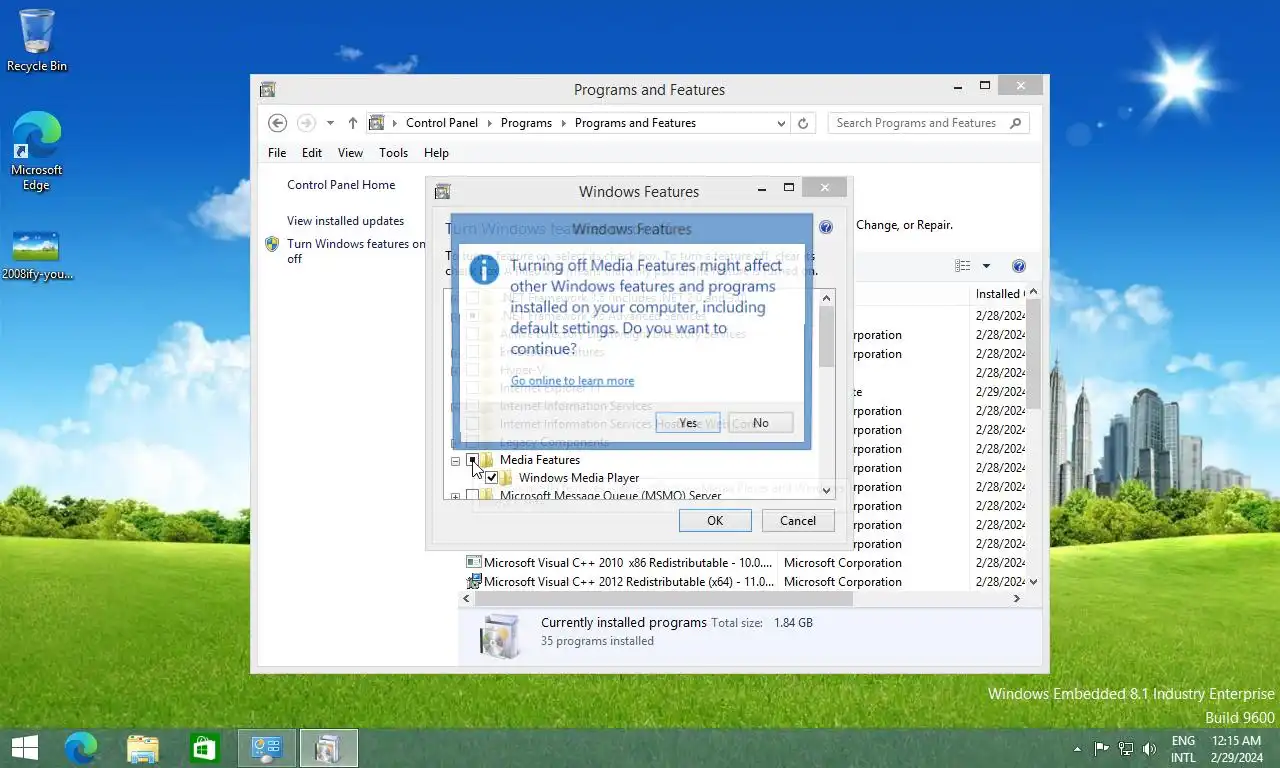Screen dimensions: 1280x768
Task: Uncheck Windows Media Player feature
Action: (x=491, y=478)
